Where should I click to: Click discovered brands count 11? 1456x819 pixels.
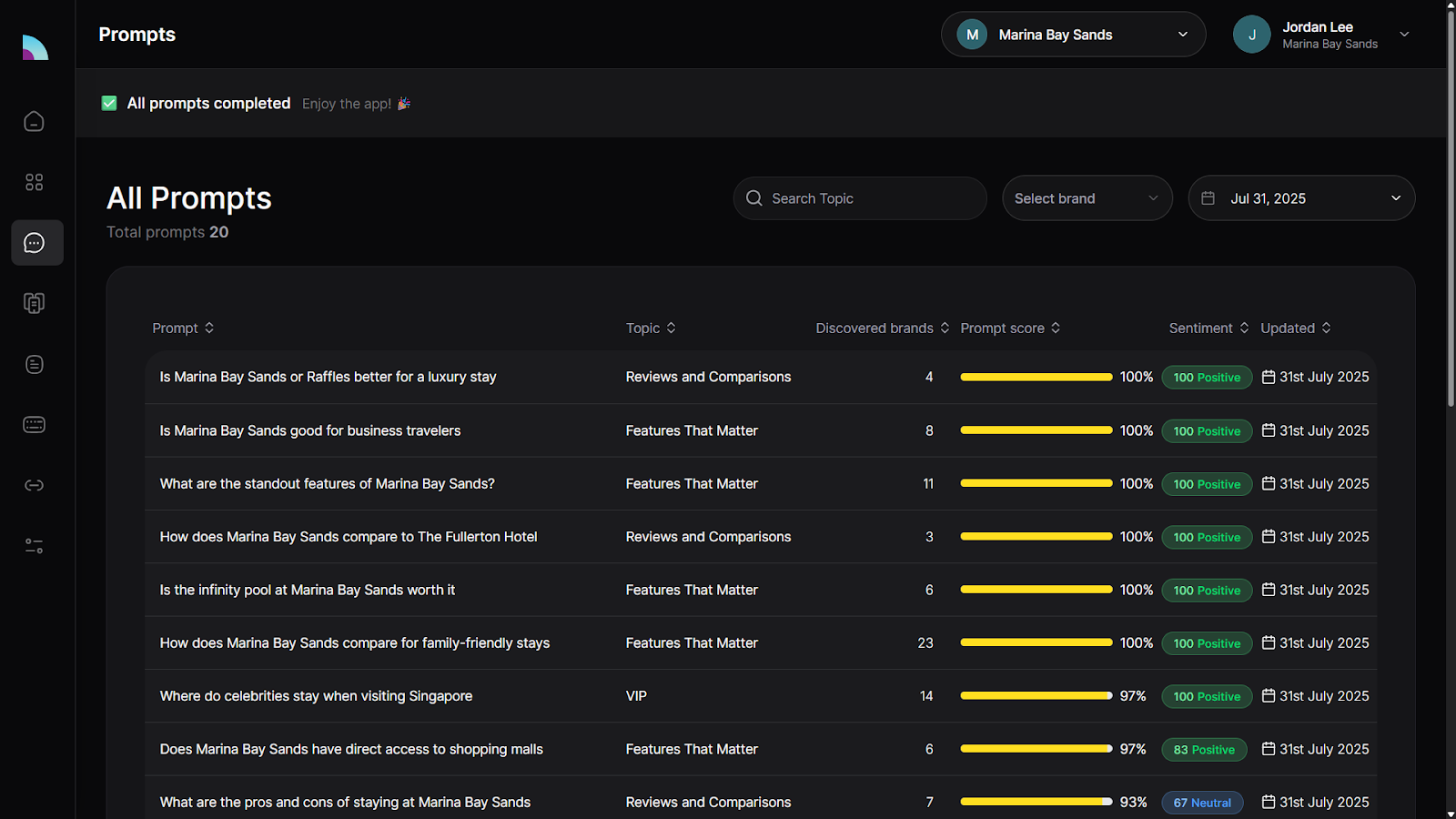tap(928, 483)
